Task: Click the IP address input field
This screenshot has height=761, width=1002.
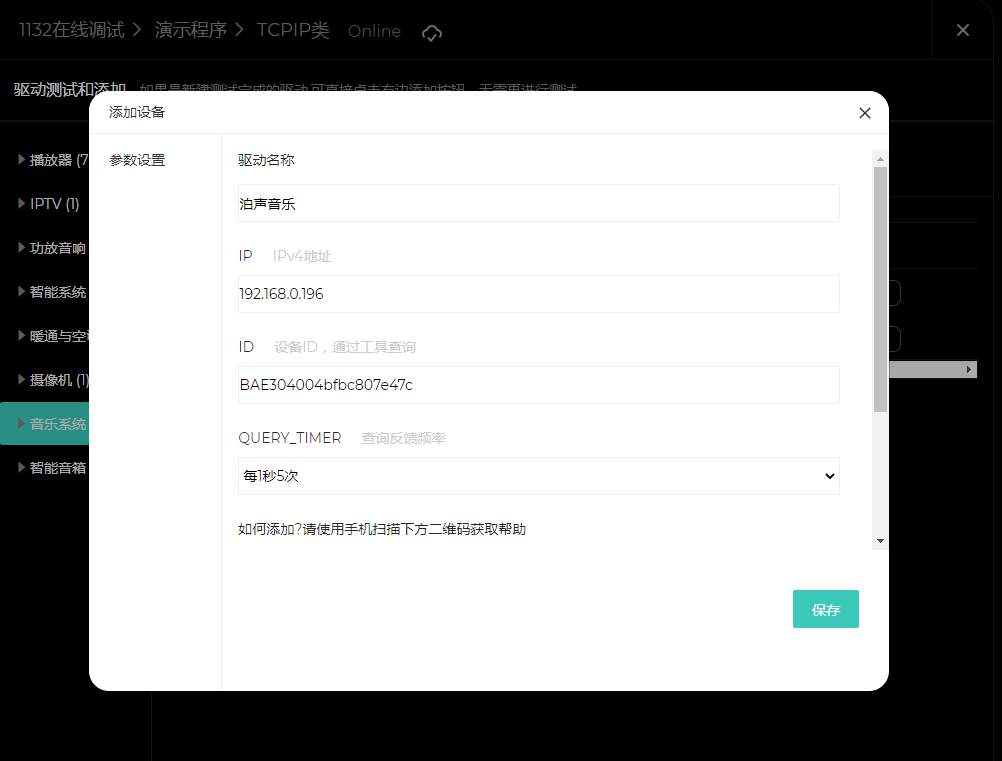Action: pos(539,294)
